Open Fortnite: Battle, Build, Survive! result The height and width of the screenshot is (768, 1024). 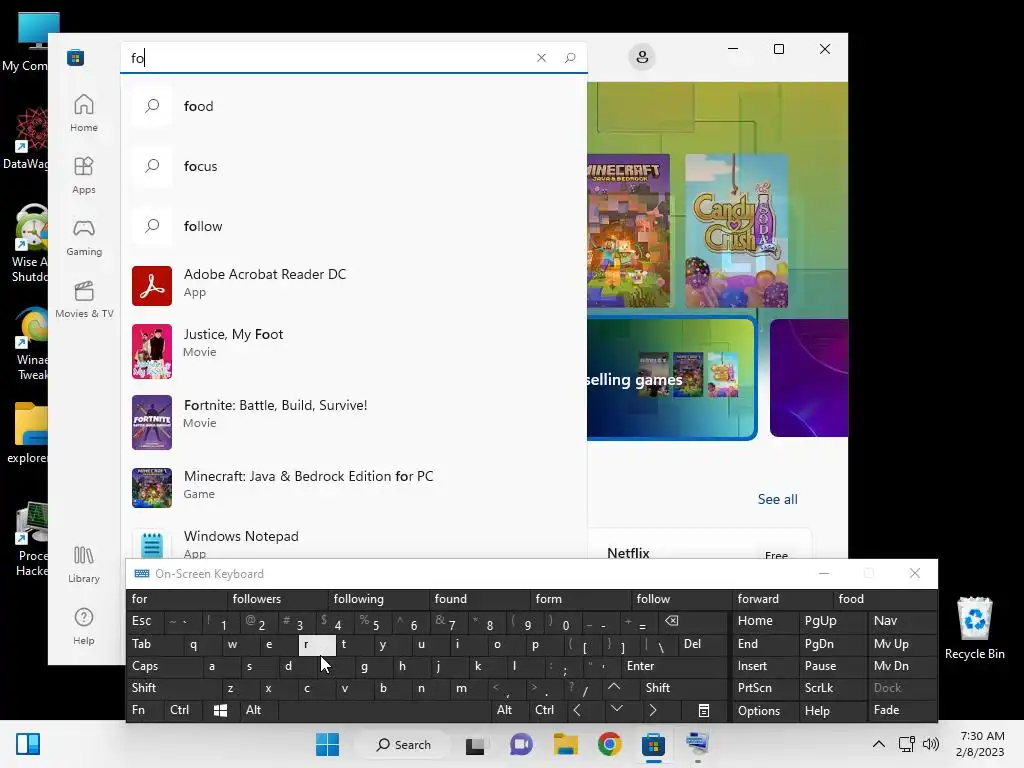pos(354,422)
